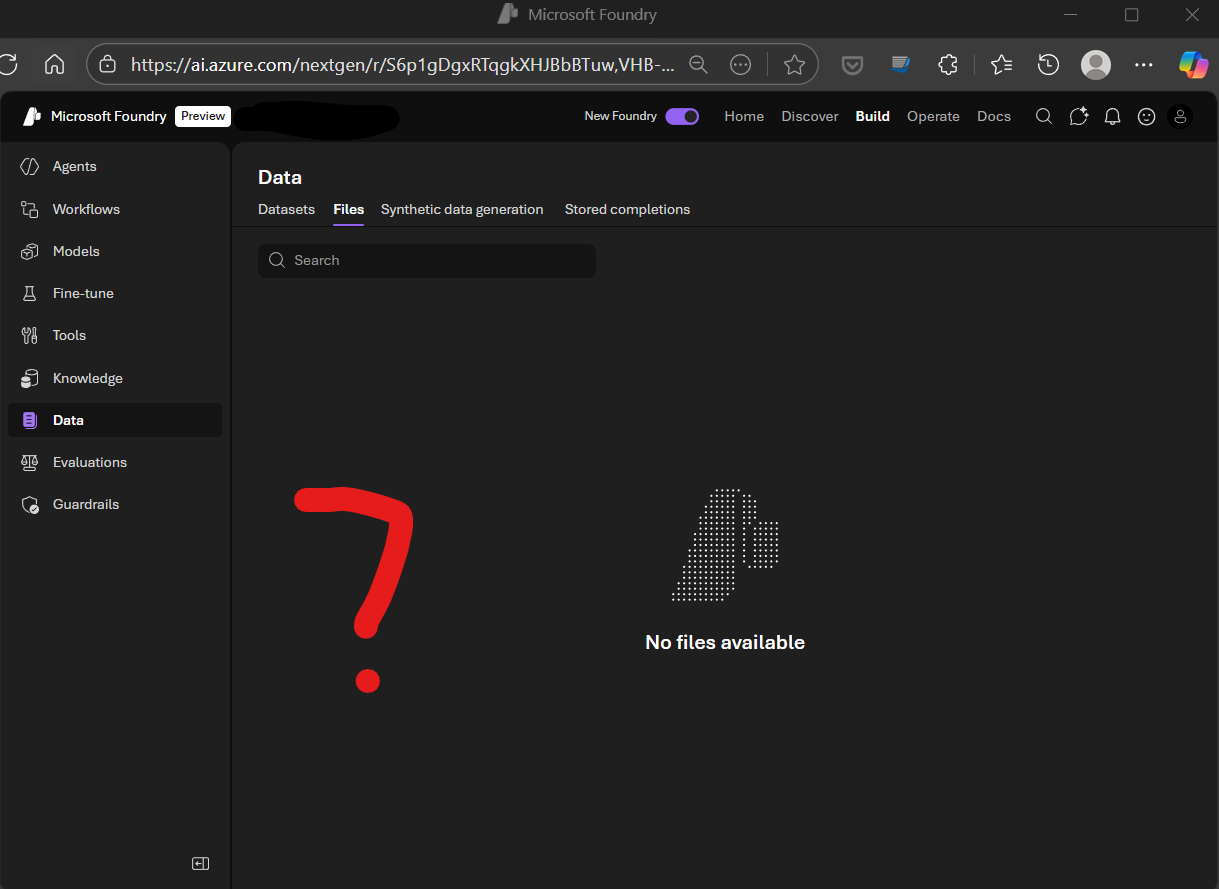Open Discover in top navigation
The width and height of the screenshot is (1219, 889).
click(x=810, y=116)
